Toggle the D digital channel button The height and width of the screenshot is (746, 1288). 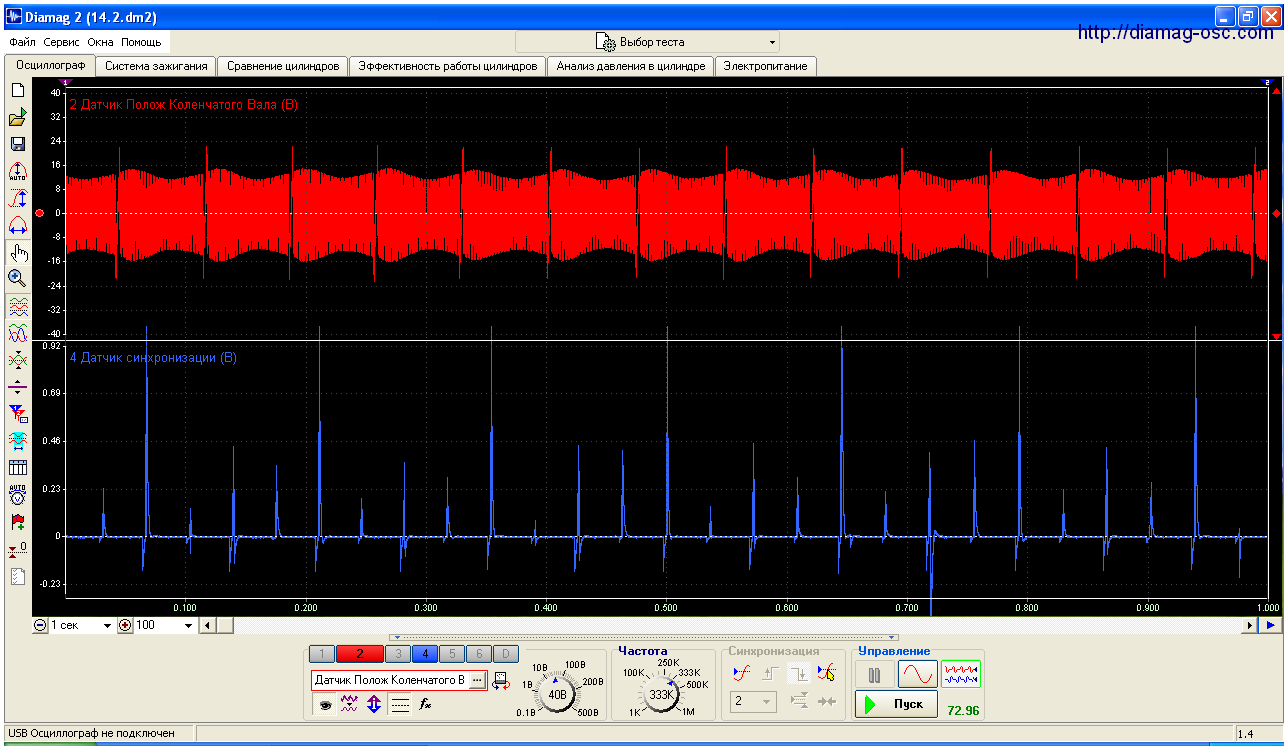click(x=506, y=654)
